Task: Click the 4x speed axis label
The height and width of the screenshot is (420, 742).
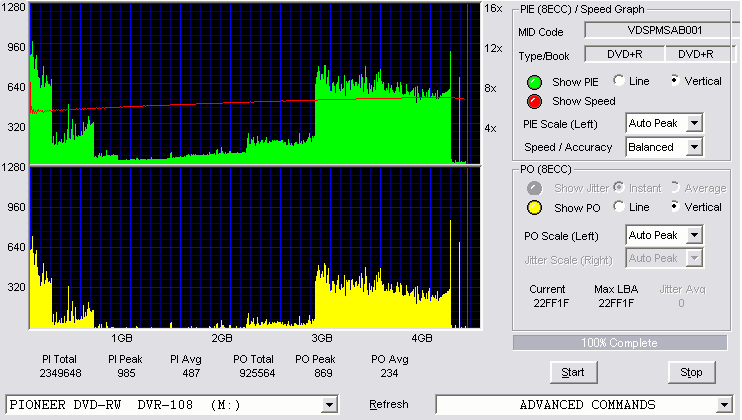Action: coord(490,128)
